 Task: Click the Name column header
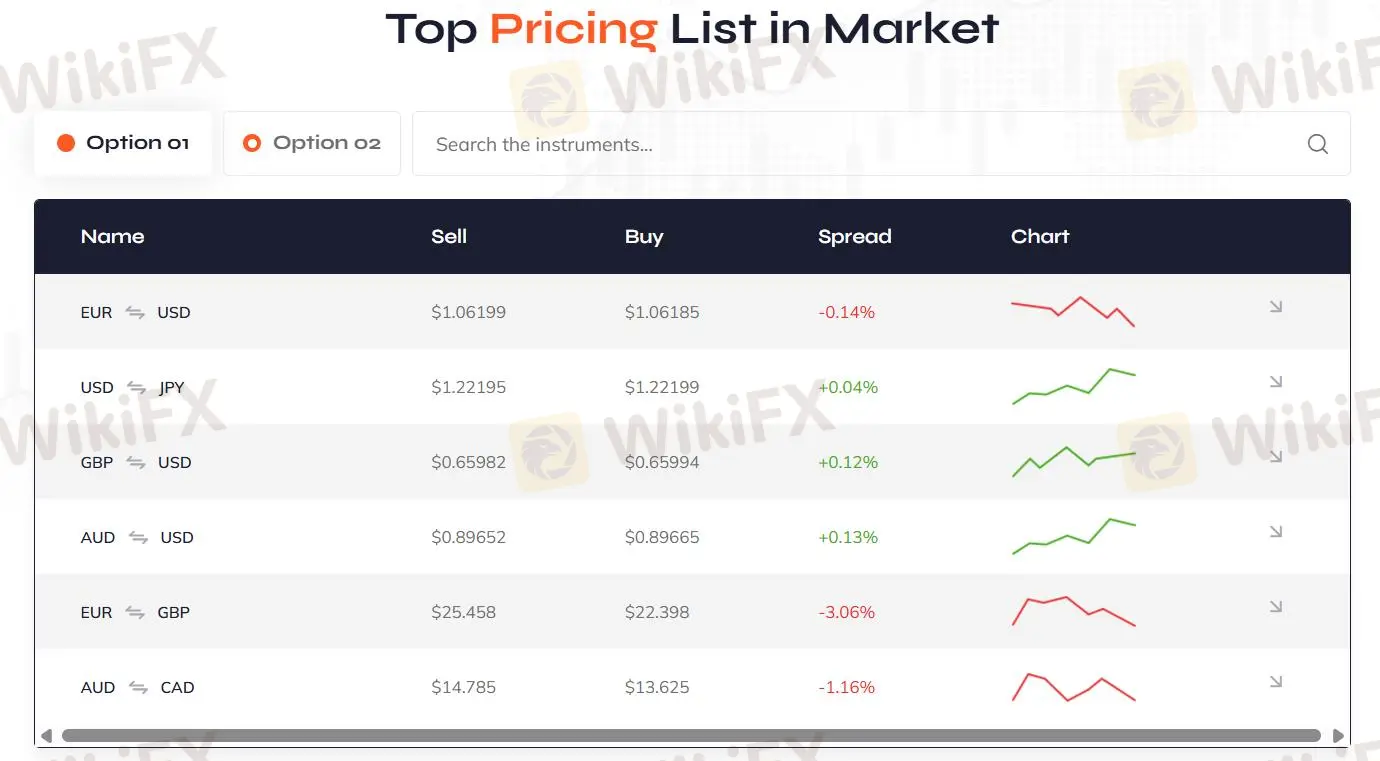click(112, 237)
